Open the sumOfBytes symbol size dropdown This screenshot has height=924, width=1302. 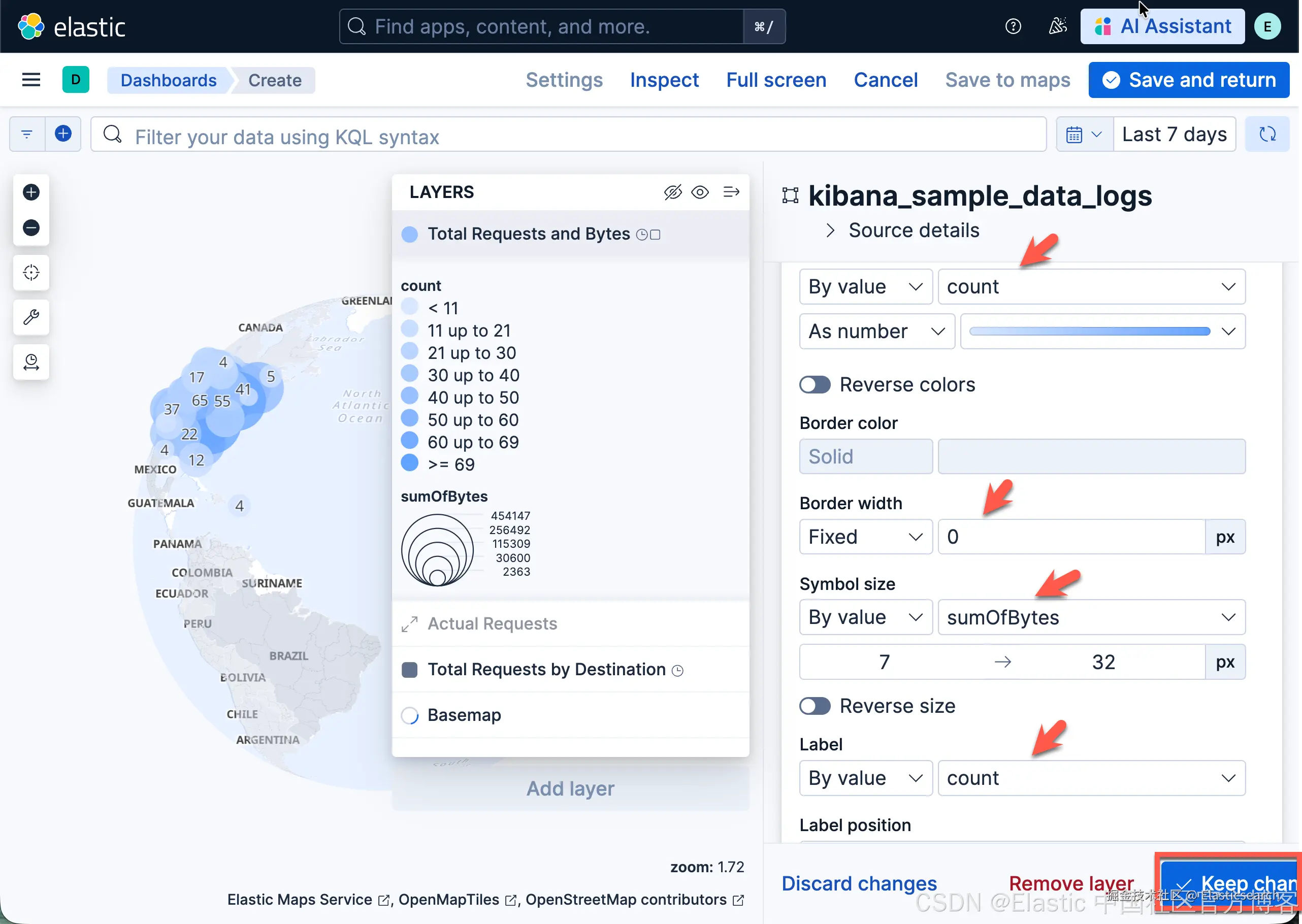tap(1091, 617)
